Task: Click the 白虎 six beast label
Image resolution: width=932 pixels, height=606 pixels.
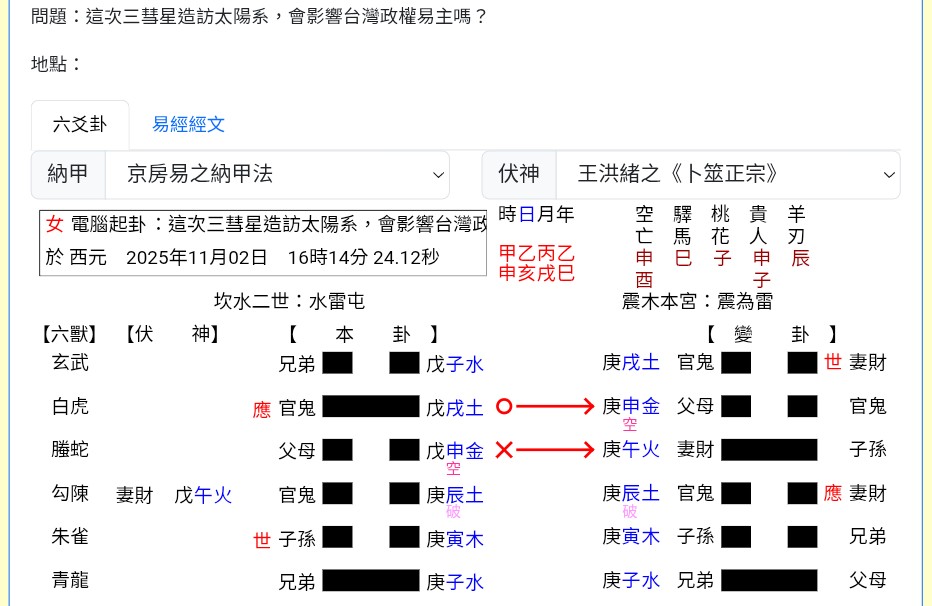Action: [x=69, y=407]
